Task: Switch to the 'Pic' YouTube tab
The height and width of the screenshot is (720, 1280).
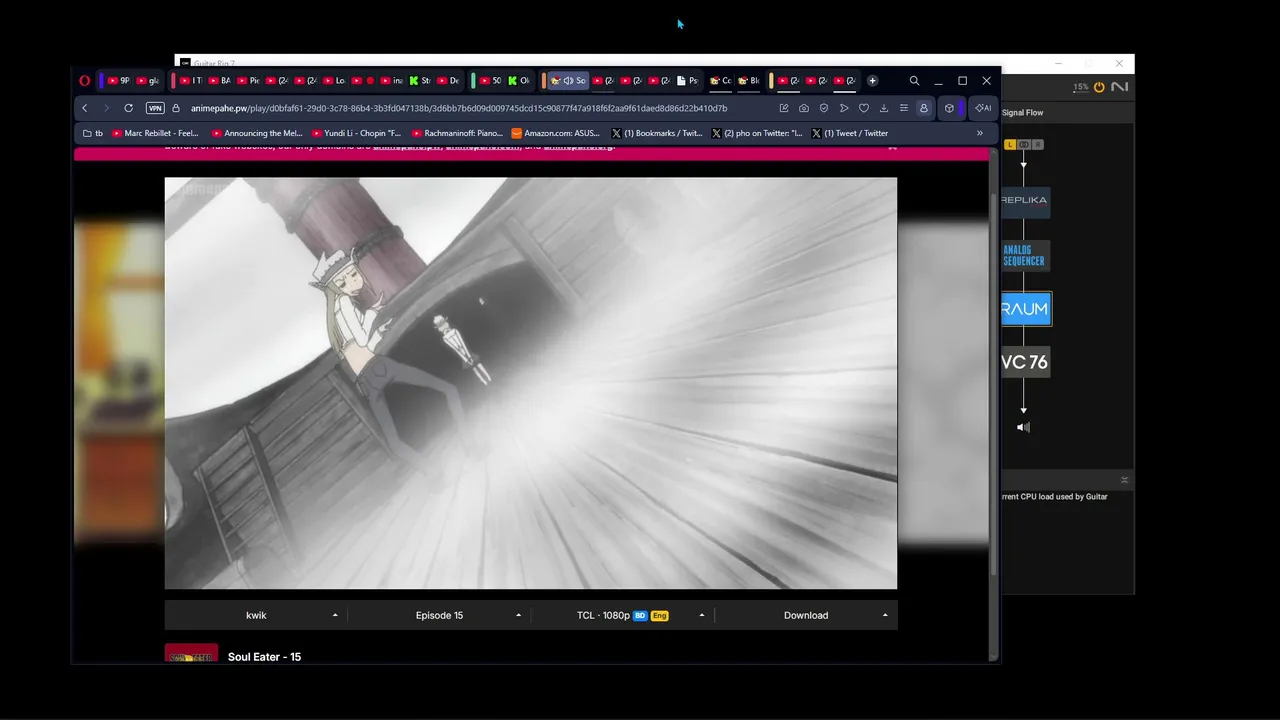Action: 248,81
